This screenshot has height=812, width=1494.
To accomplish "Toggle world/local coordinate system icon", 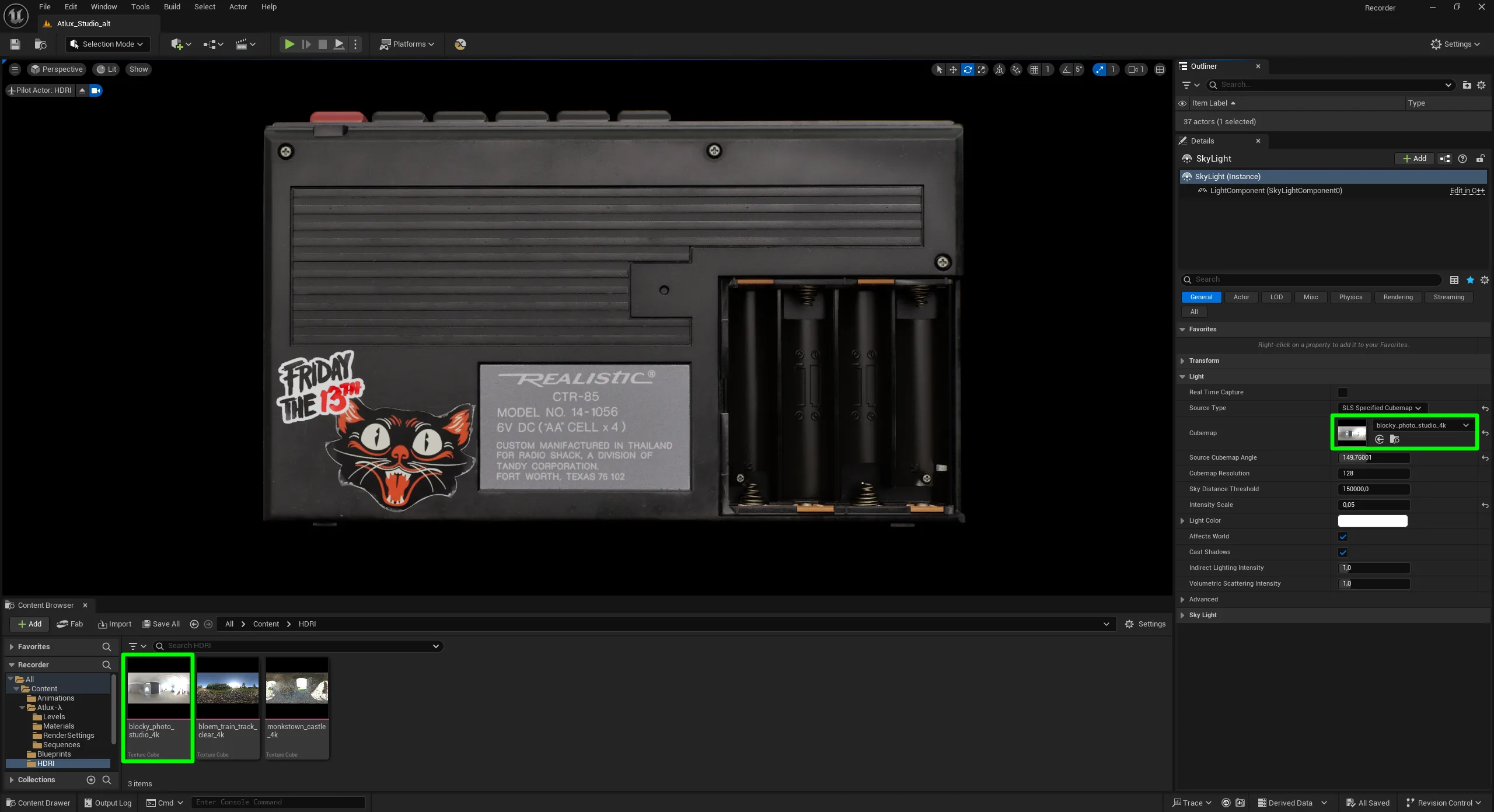I will (1000, 69).
